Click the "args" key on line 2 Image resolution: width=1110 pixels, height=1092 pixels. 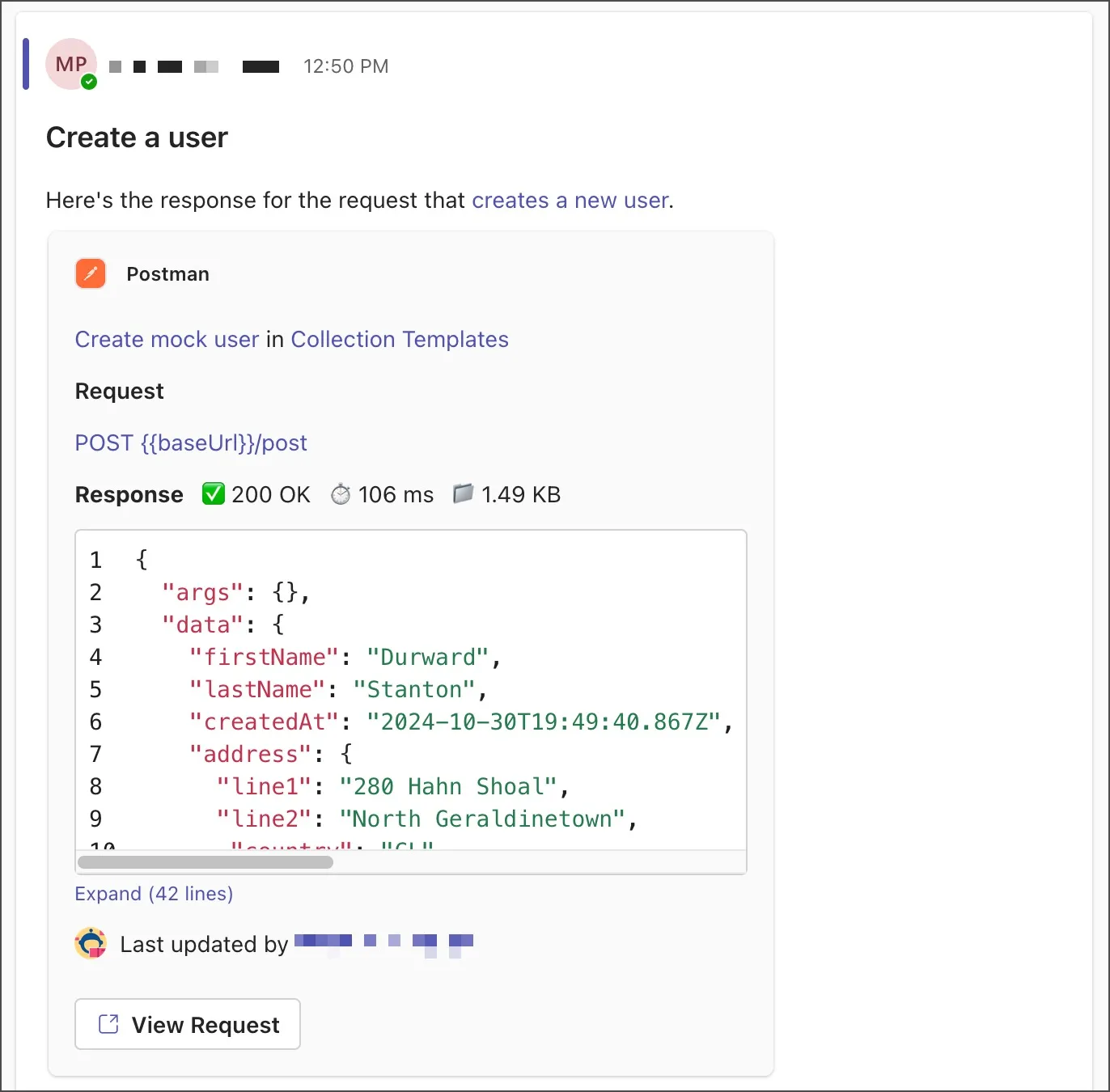pyautogui.click(x=202, y=592)
